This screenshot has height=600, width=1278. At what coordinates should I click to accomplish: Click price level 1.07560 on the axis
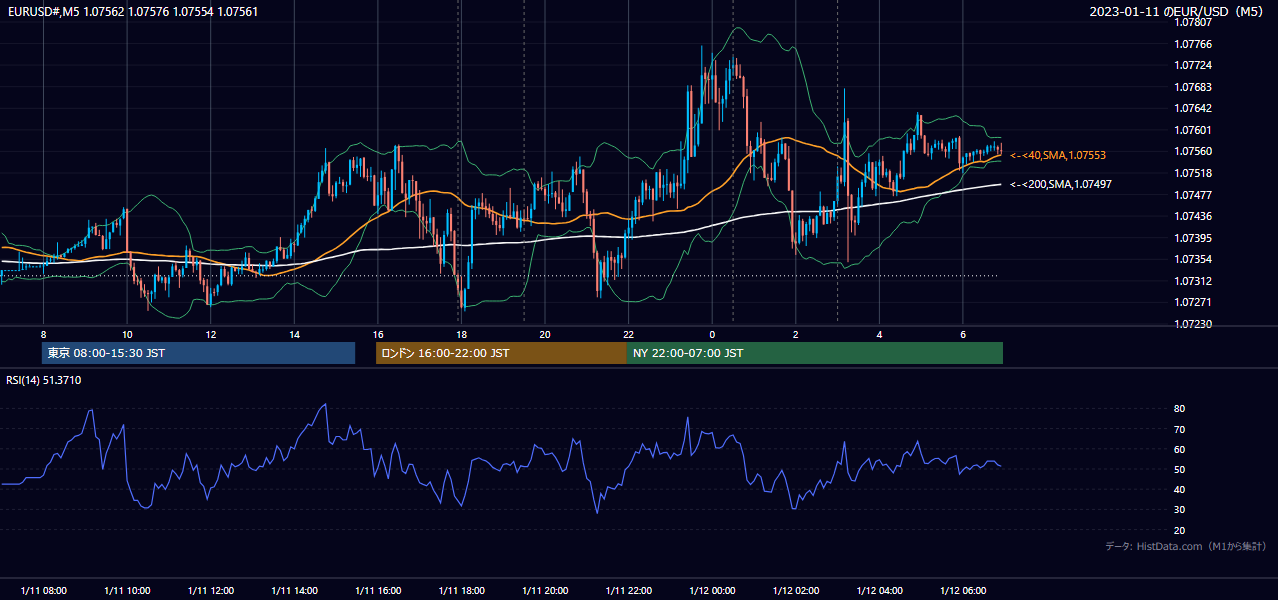point(1193,151)
